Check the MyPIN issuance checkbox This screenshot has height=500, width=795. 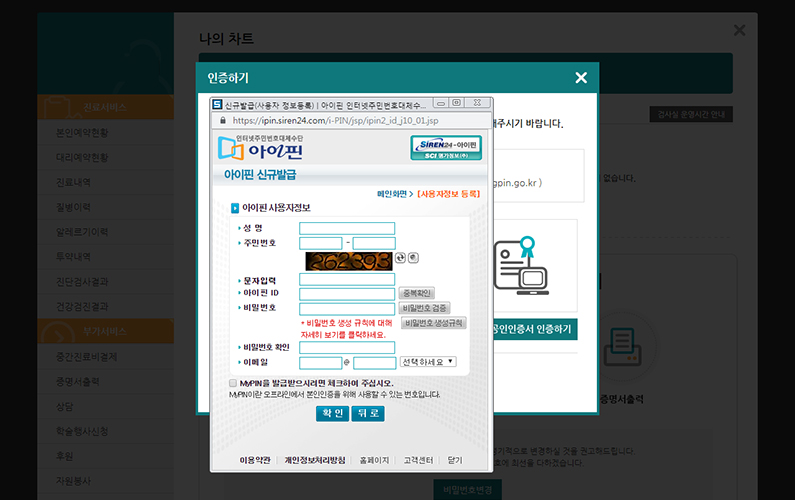(233, 383)
